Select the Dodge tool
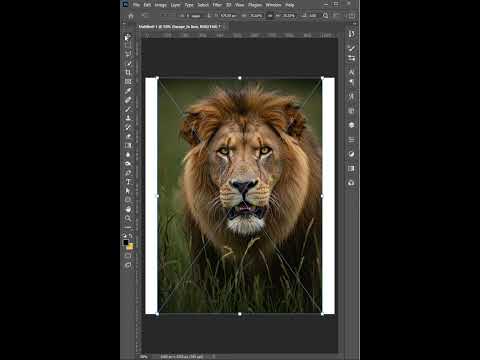The height and width of the screenshot is (360, 480). click(128, 164)
